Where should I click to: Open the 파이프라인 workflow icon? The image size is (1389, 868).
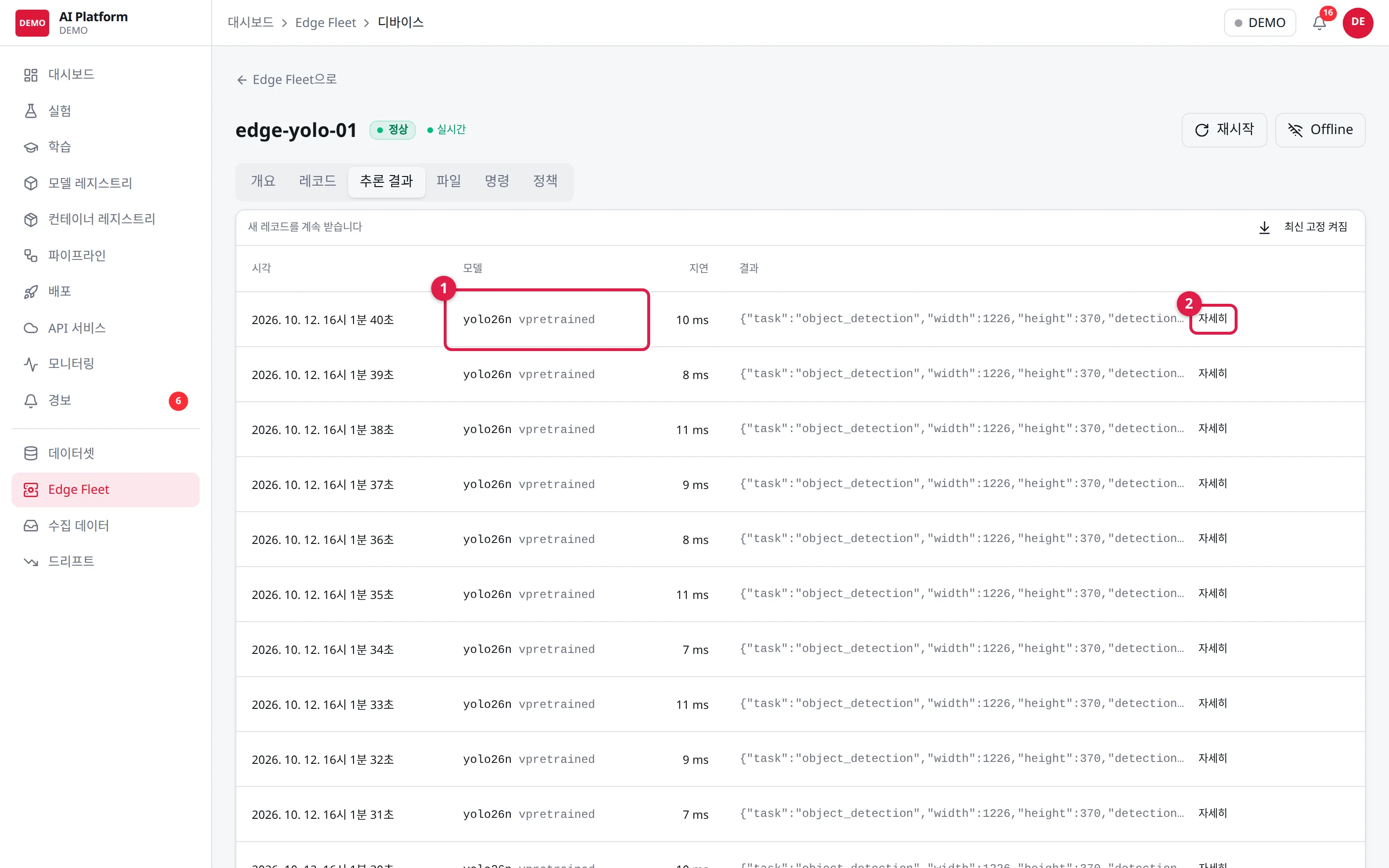tap(31, 256)
